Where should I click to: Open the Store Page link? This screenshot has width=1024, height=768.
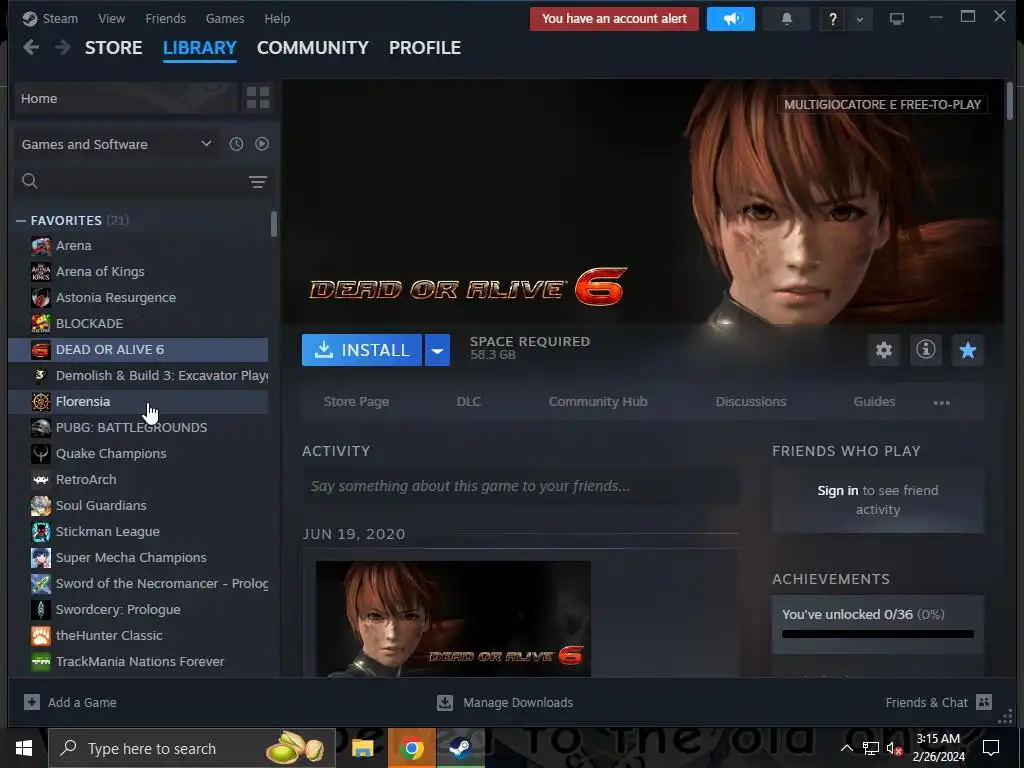356,402
